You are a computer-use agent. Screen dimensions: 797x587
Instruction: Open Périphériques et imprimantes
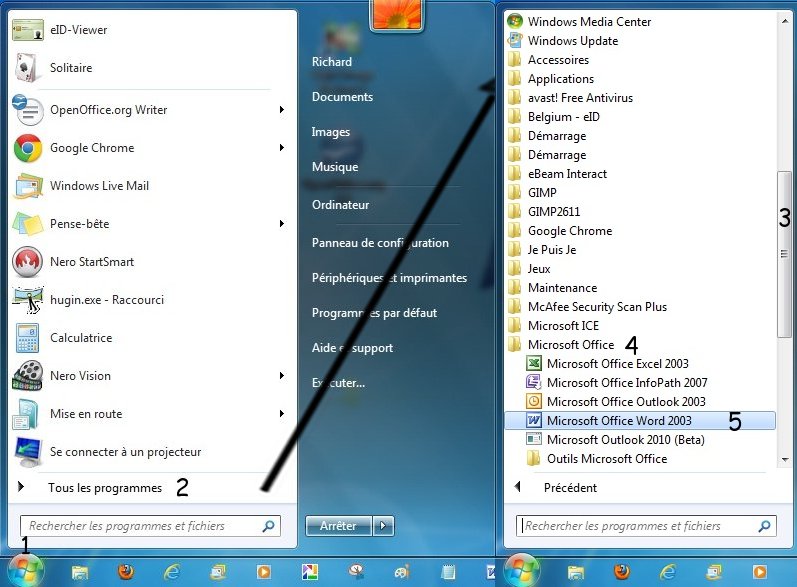click(389, 278)
